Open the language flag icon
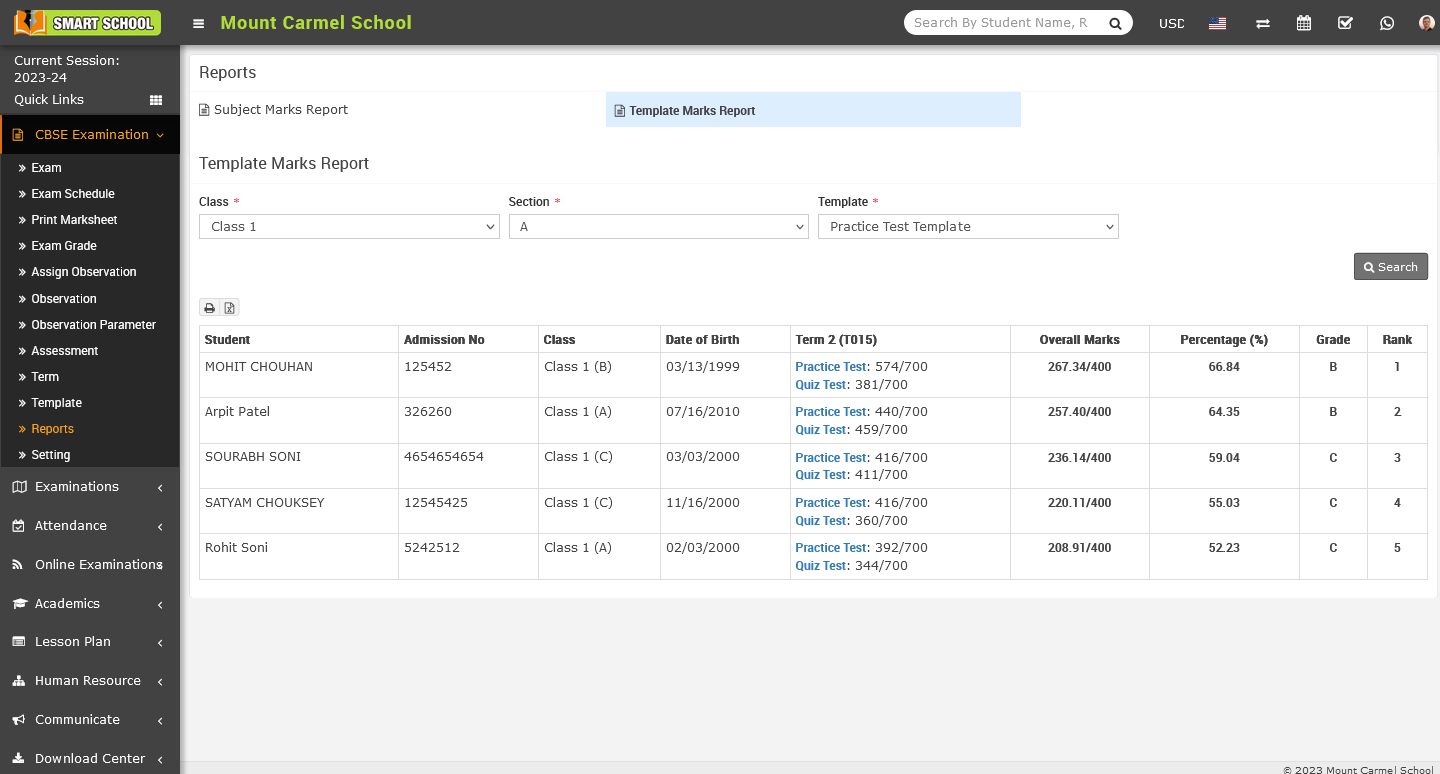The height and width of the screenshot is (774, 1440). tap(1217, 23)
